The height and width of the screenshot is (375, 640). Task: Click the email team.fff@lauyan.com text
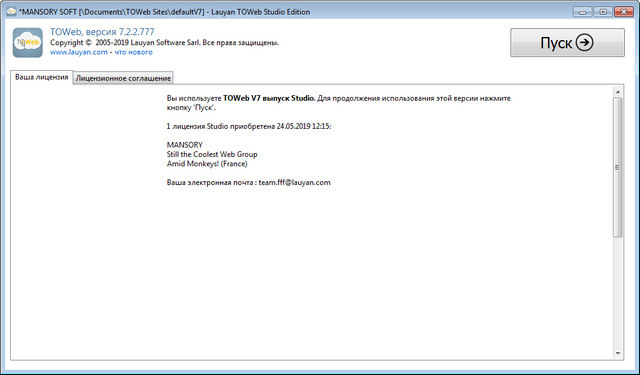click(294, 182)
